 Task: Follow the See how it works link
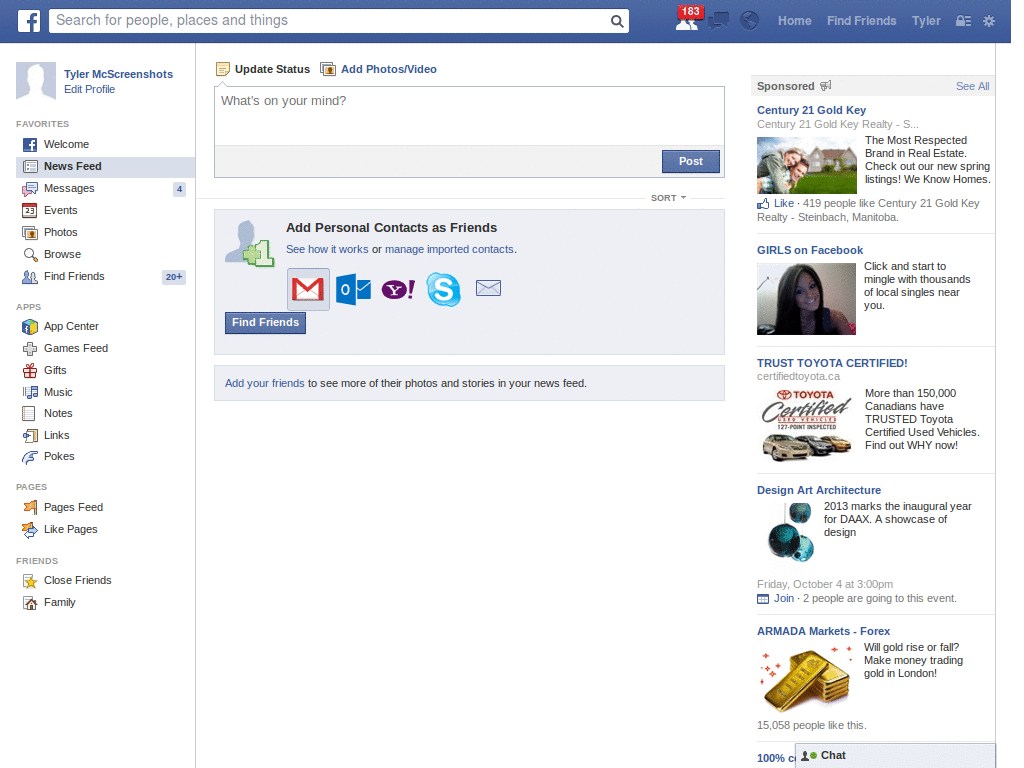pyautogui.click(x=327, y=249)
